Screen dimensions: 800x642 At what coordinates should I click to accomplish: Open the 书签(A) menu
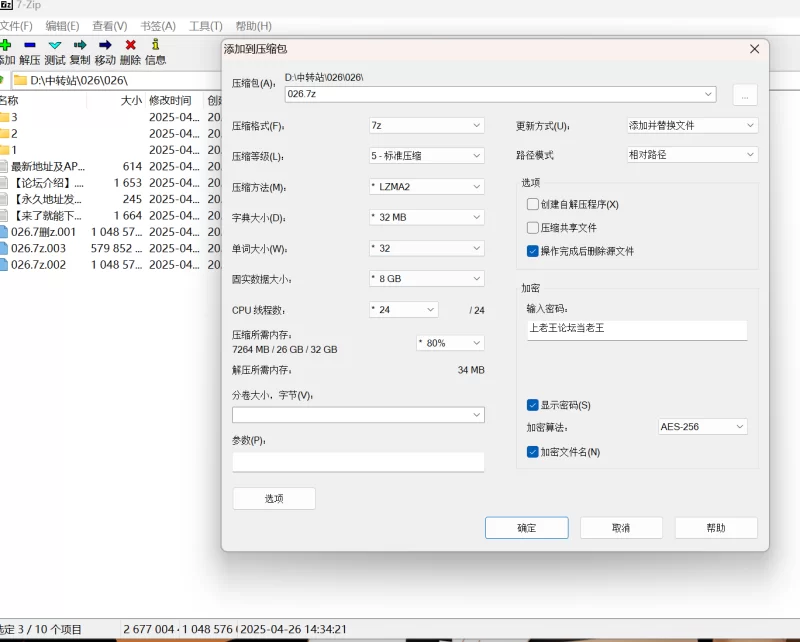(x=158, y=26)
